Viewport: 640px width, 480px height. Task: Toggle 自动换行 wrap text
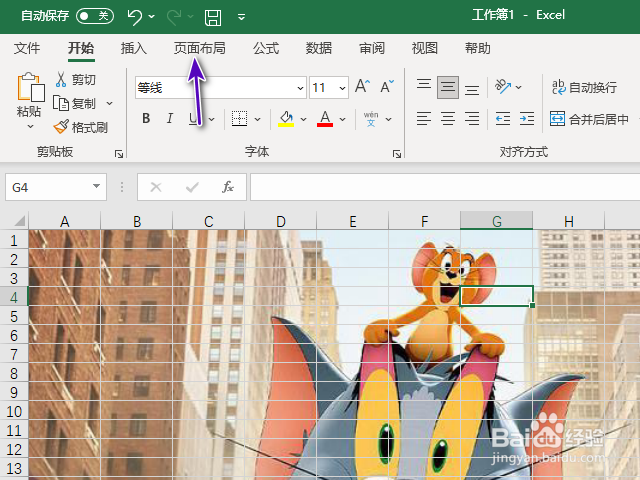coord(584,87)
